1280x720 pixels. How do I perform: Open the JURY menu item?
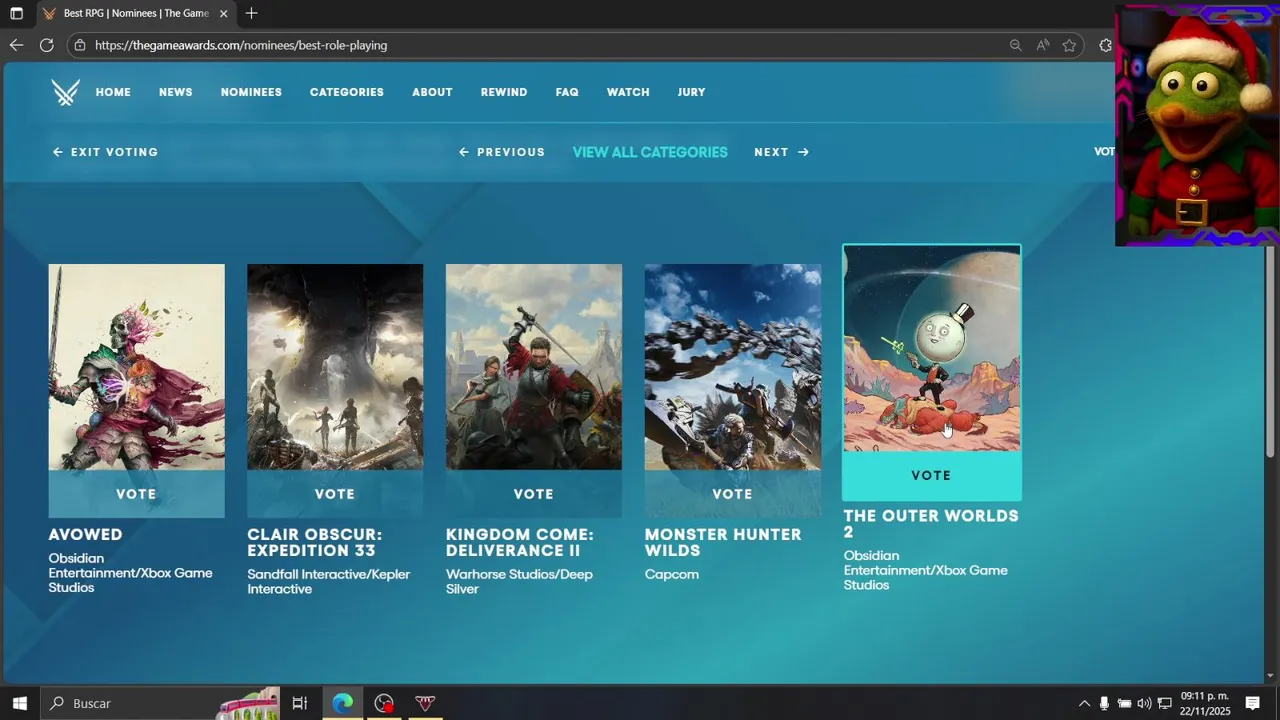(x=691, y=92)
